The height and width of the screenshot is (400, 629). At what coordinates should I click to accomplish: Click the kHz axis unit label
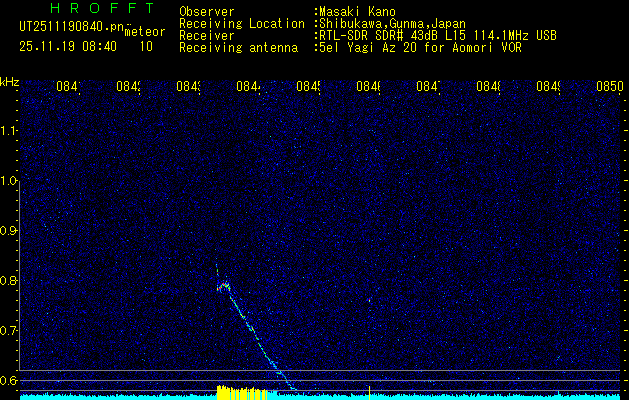coord(10,83)
